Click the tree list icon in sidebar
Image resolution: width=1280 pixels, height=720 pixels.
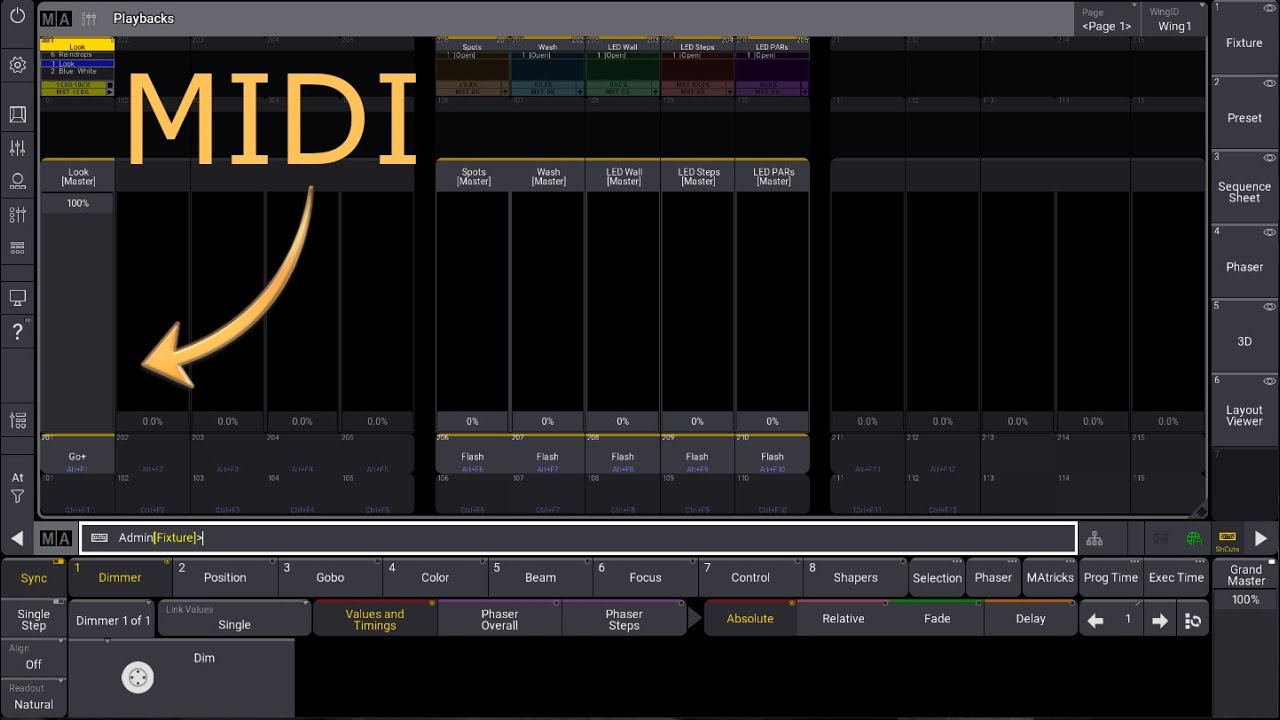pos(17,421)
